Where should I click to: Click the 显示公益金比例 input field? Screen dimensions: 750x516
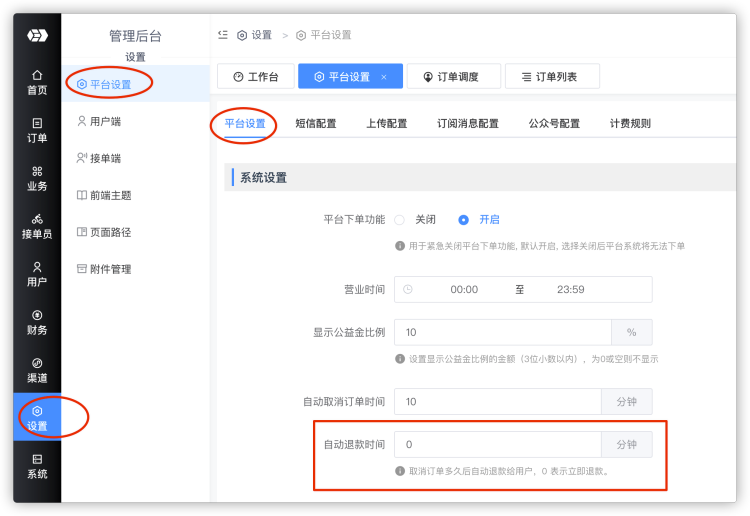[x=503, y=332]
